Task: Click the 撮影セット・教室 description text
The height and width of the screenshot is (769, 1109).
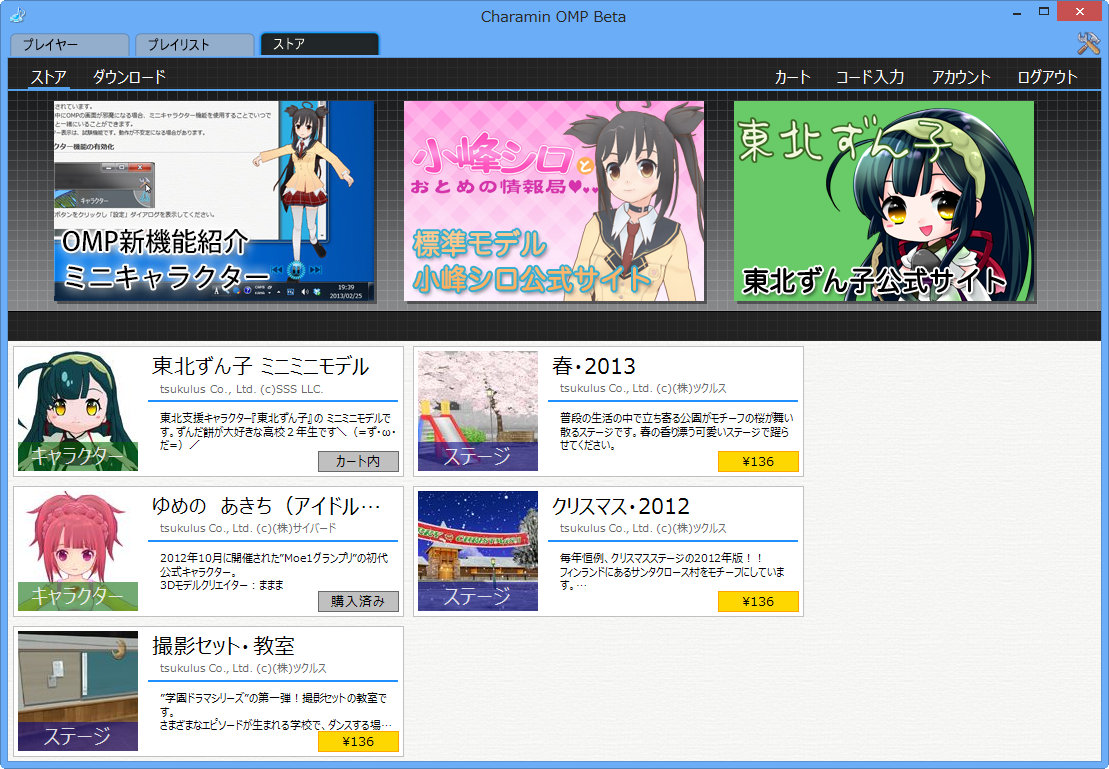Action: coord(276,711)
